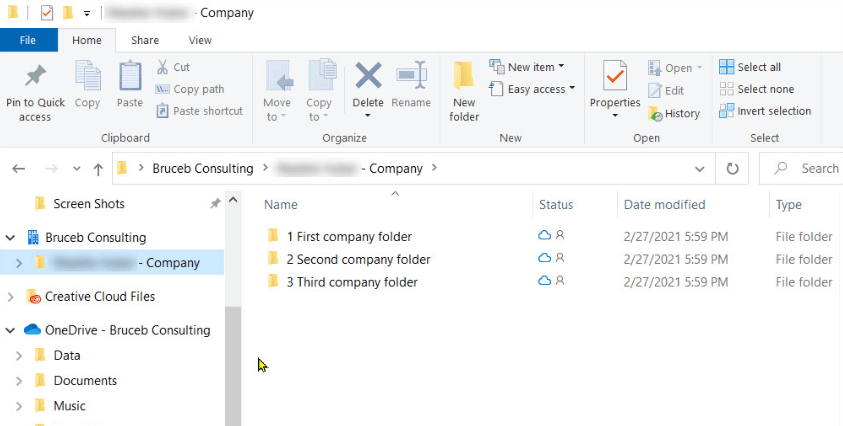Create a New folder from ribbon

coord(464,77)
